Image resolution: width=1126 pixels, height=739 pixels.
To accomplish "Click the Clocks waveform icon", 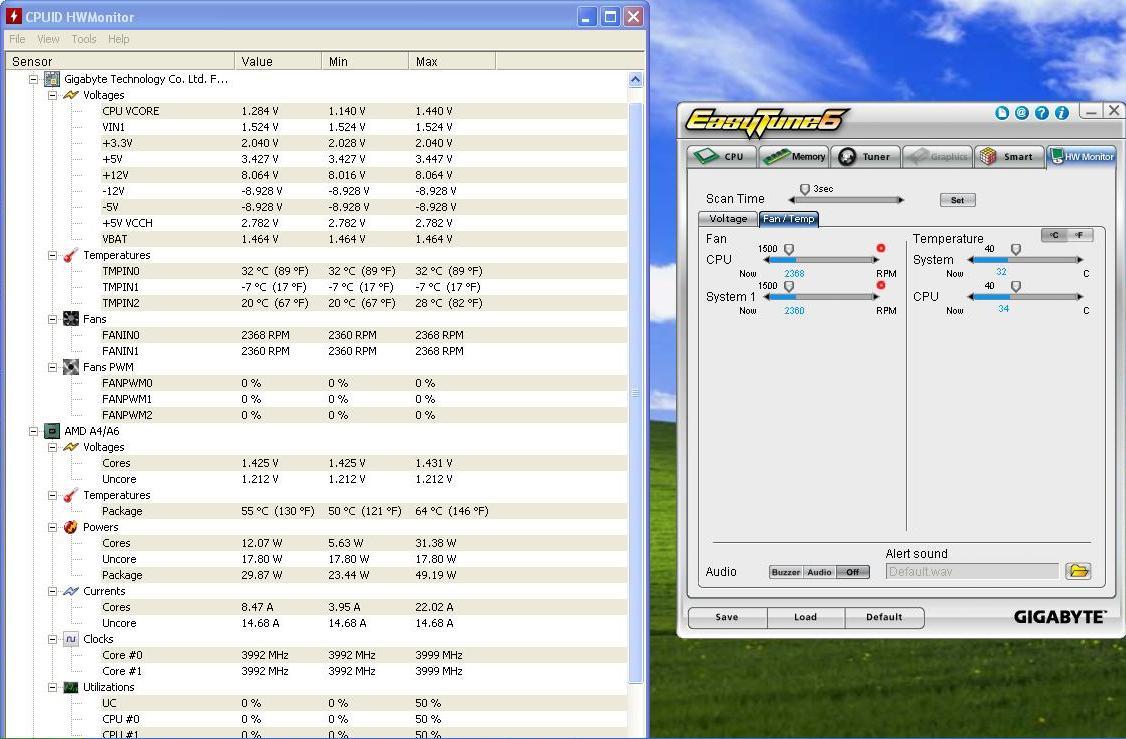I will click(70, 639).
